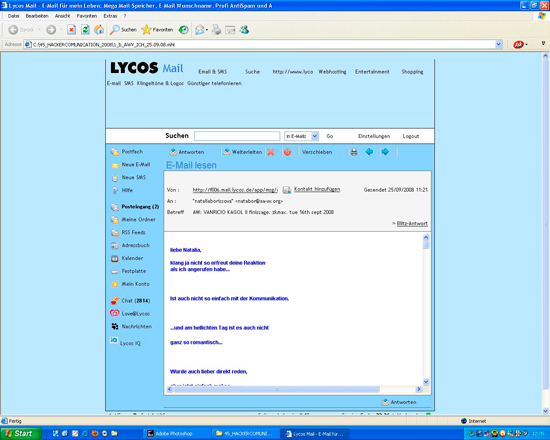The width and height of the screenshot is (550, 440).
Task: Open Lycos IQ in the sidebar
Action: tap(125, 342)
